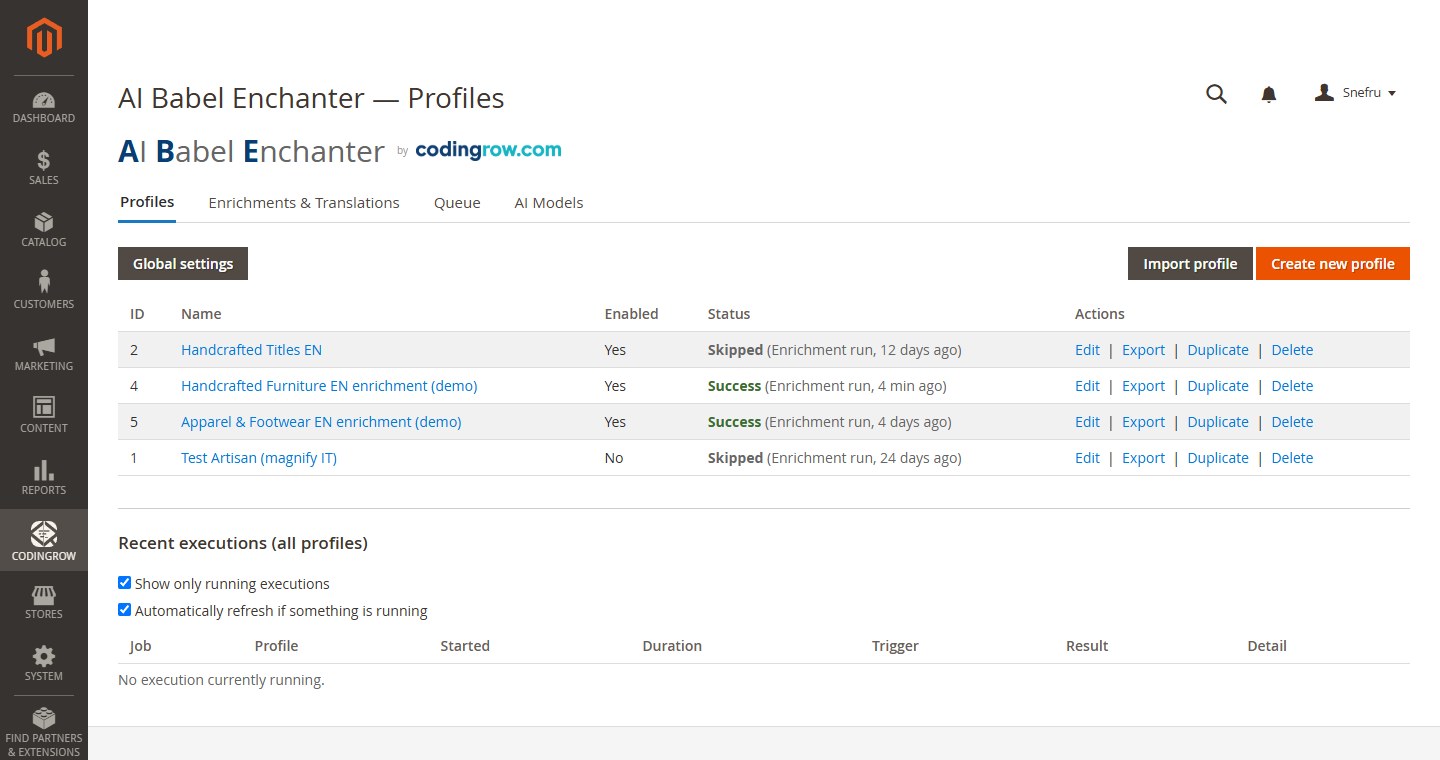Click the Global settings button
The image size is (1440, 760).
coord(183,264)
